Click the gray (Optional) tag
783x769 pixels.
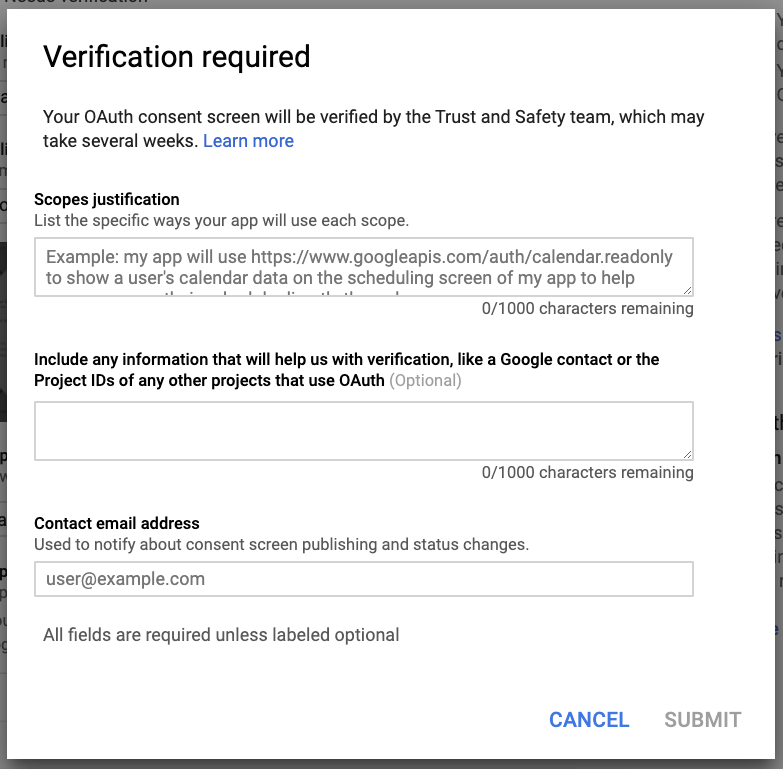click(425, 380)
